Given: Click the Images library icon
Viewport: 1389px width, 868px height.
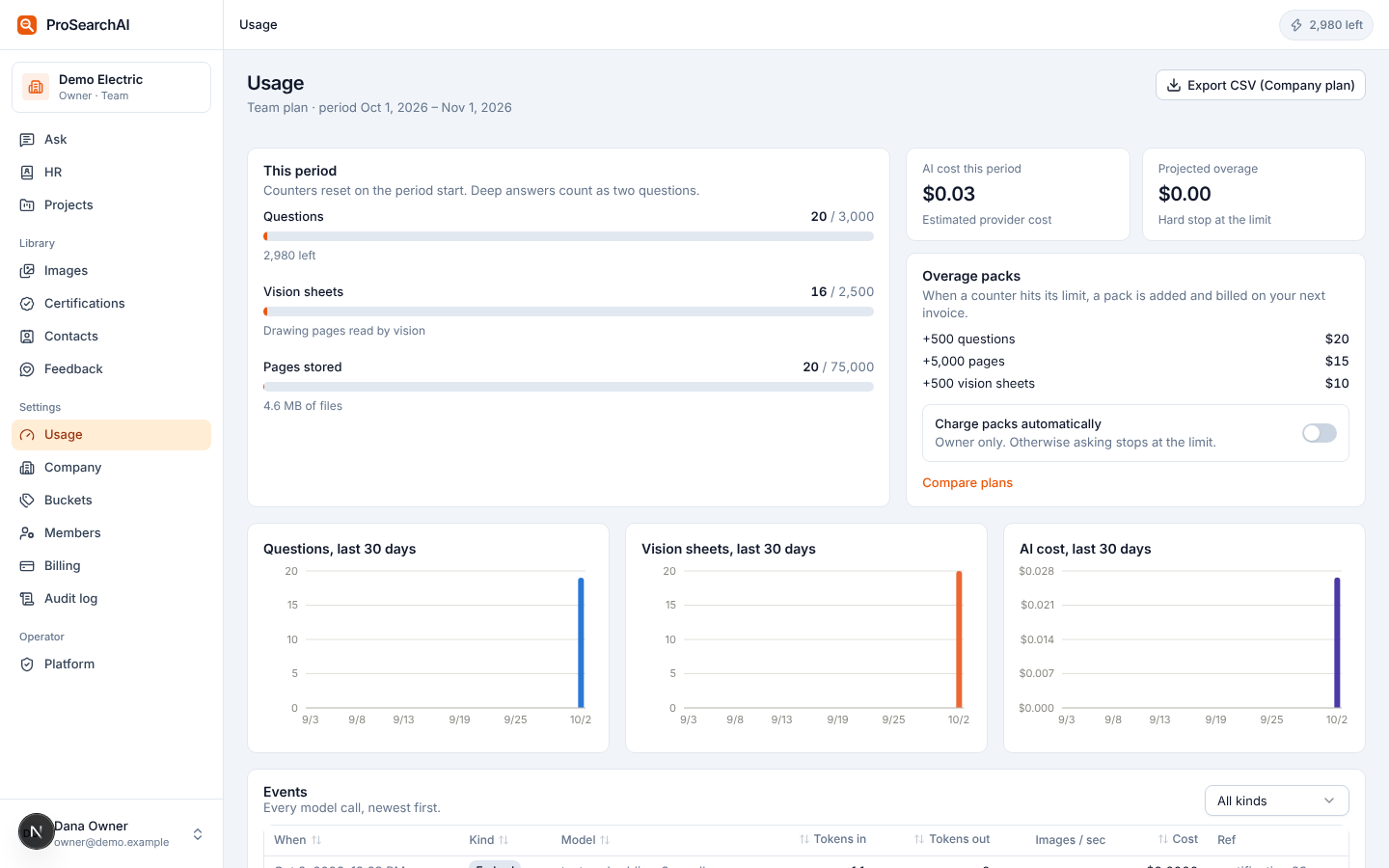Looking at the screenshot, I should tap(27, 271).
